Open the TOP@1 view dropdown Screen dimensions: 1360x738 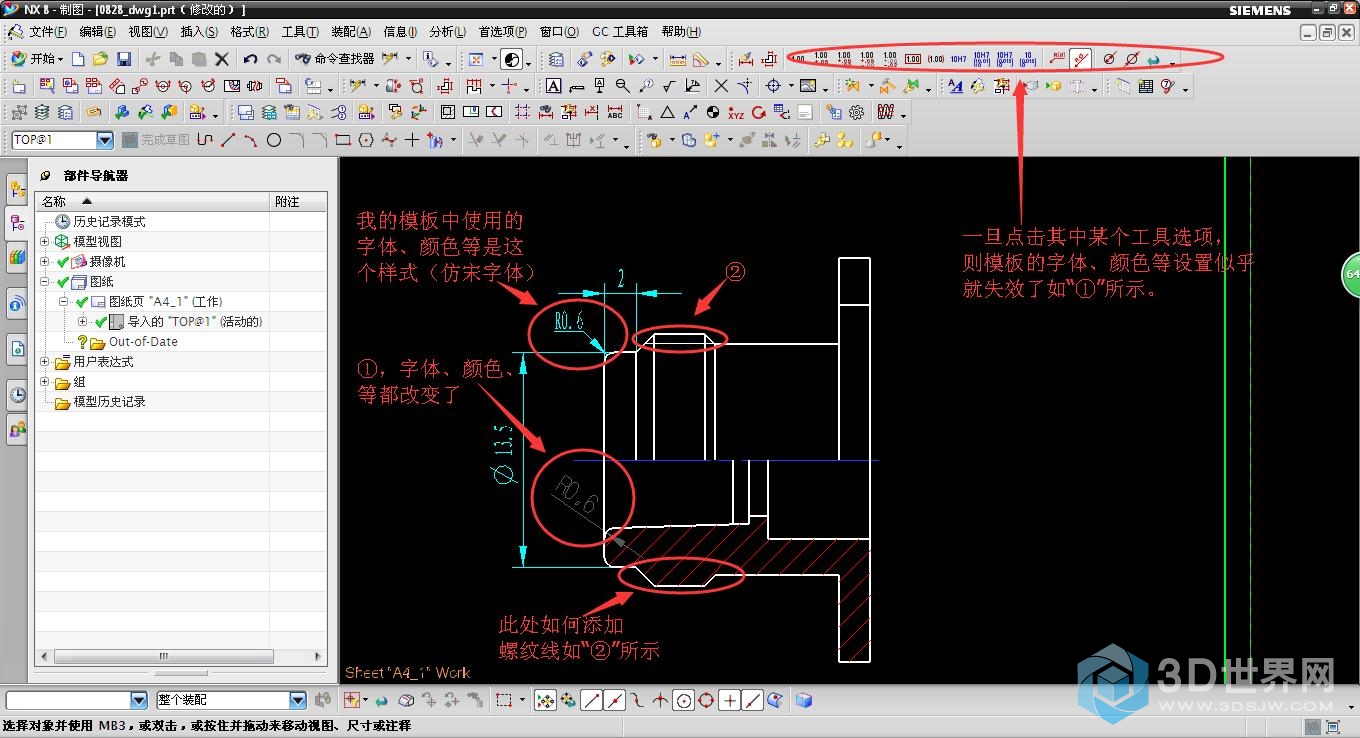tap(105, 140)
